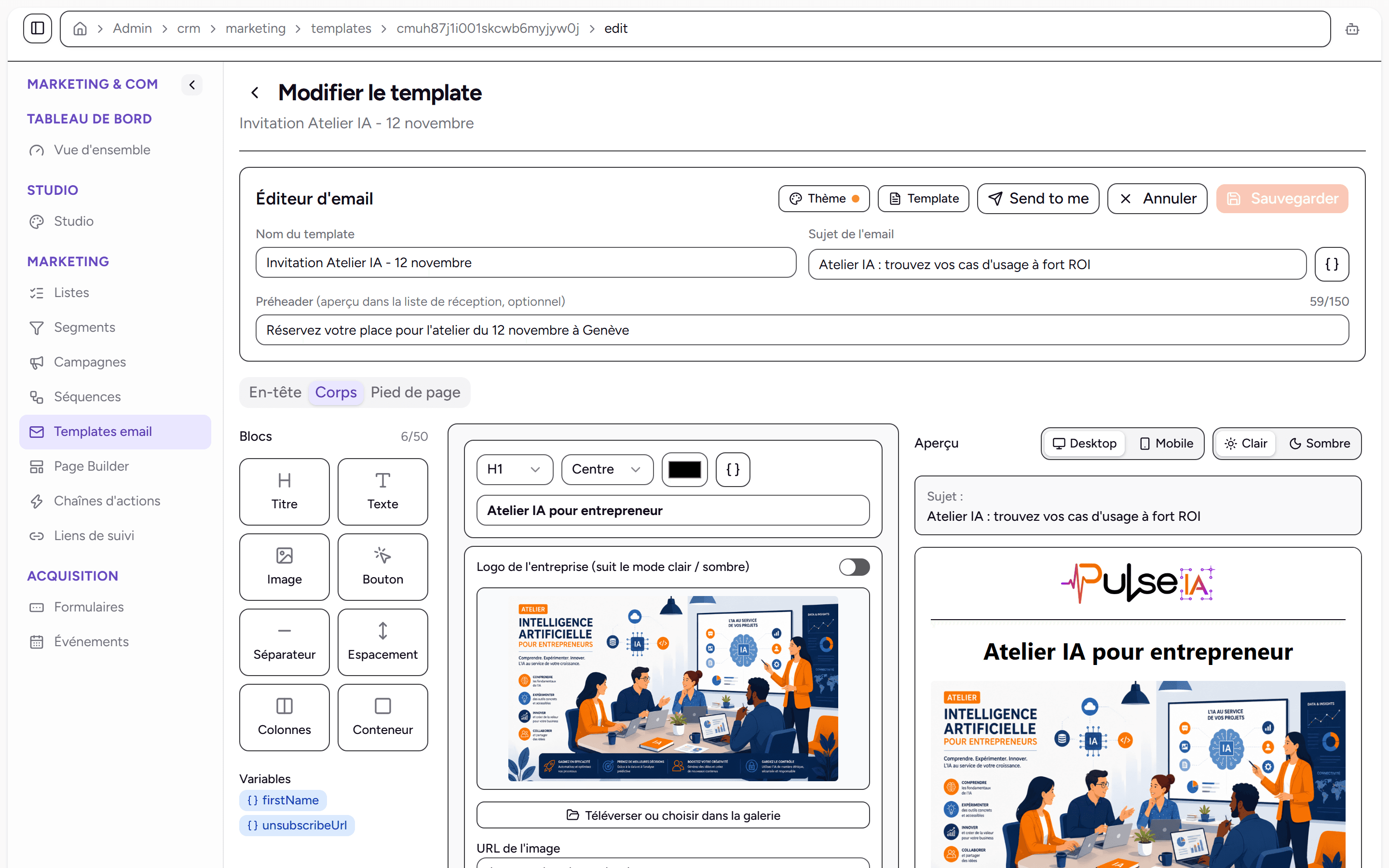Viewport: 1389px width, 868px height.
Task: Edit the Préheader text field
Action: click(802, 330)
